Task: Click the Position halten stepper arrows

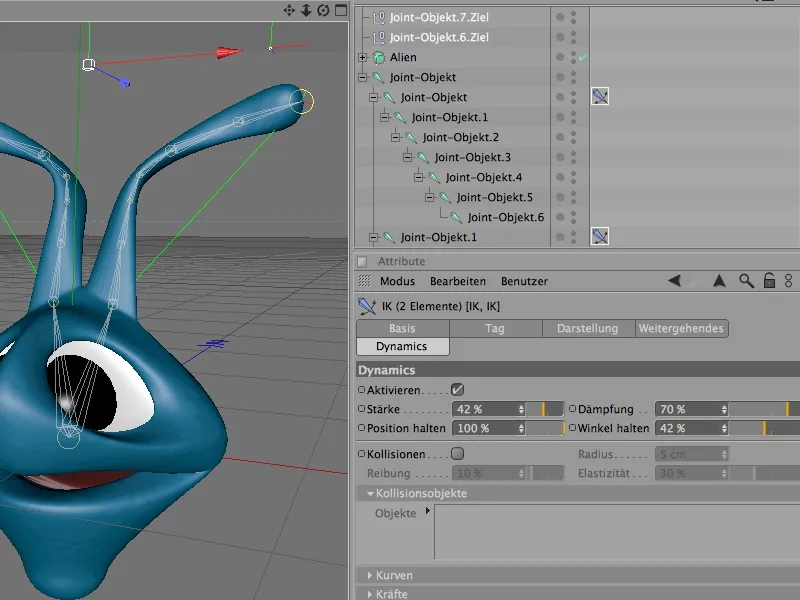Action: click(x=521, y=428)
